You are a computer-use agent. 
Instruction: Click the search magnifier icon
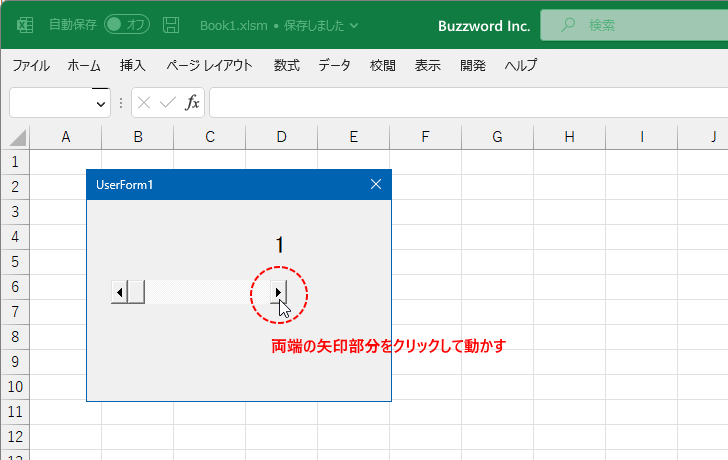[x=567, y=25]
